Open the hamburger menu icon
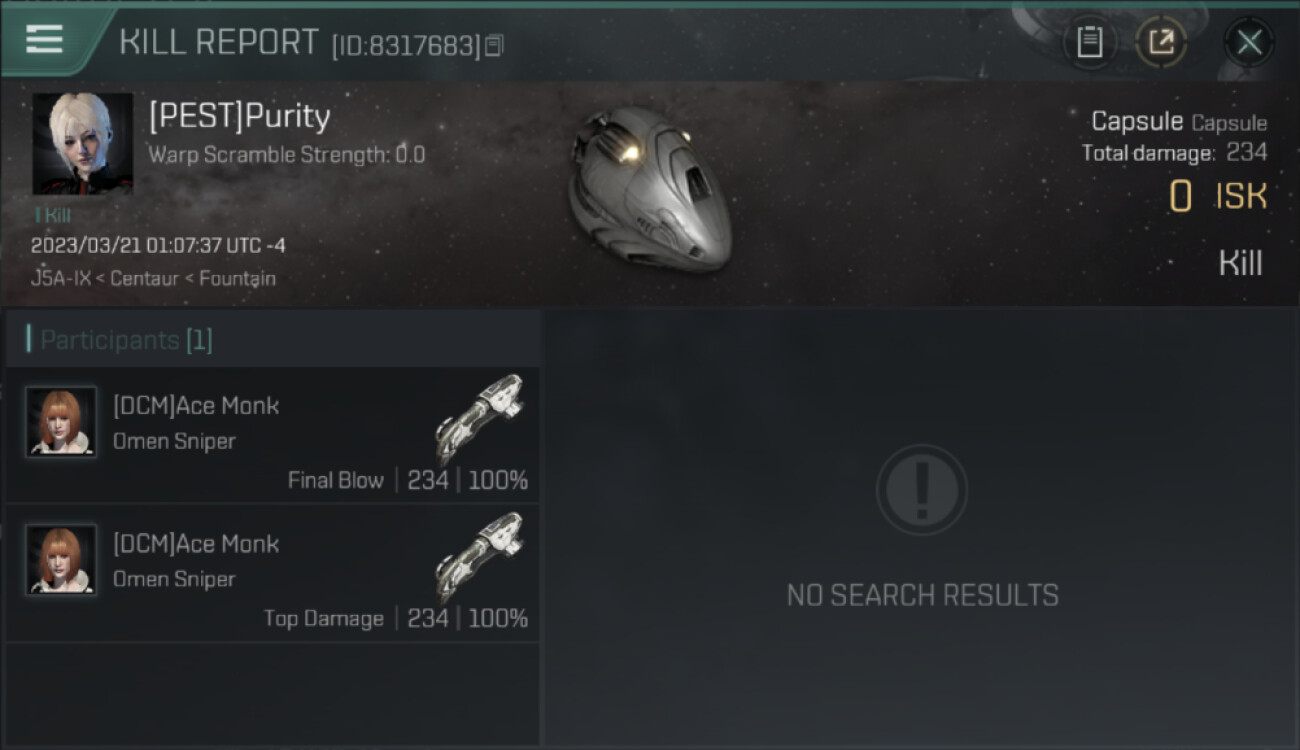1300x750 pixels. pyautogui.click(x=44, y=39)
